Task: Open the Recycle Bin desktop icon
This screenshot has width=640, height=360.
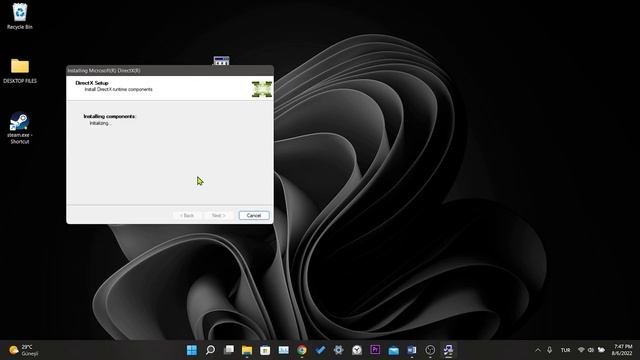Action: pyautogui.click(x=20, y=16)
